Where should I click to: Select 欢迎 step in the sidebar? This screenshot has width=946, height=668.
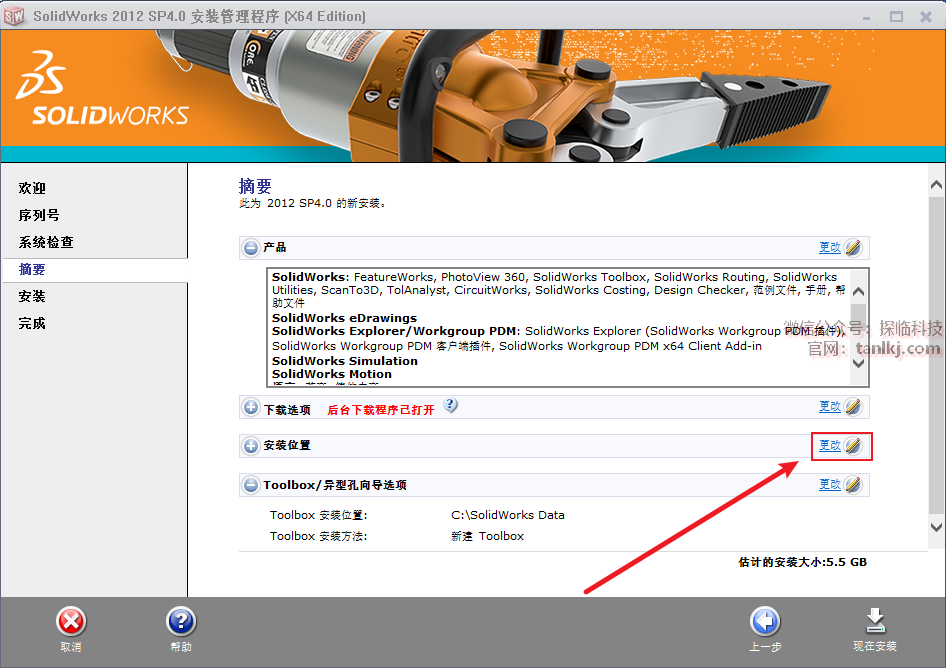click(x=32, y=188)
